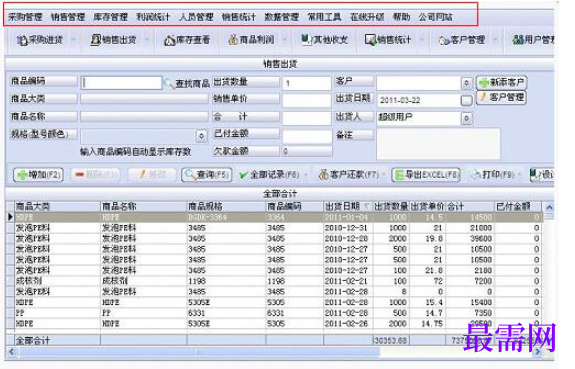Open the 出货日期 date picker
Image resolution: width=575 pixels, height=369 pixels.
click(466, 100)
